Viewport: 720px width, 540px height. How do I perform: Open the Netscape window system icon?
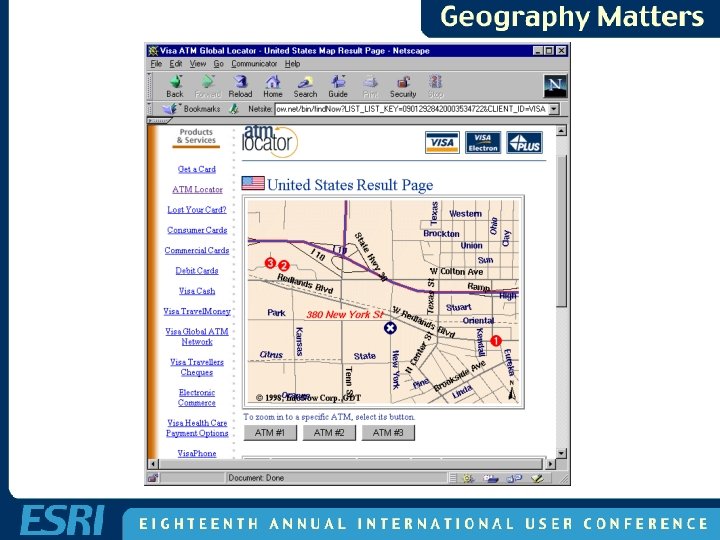(x=153, y=51)
